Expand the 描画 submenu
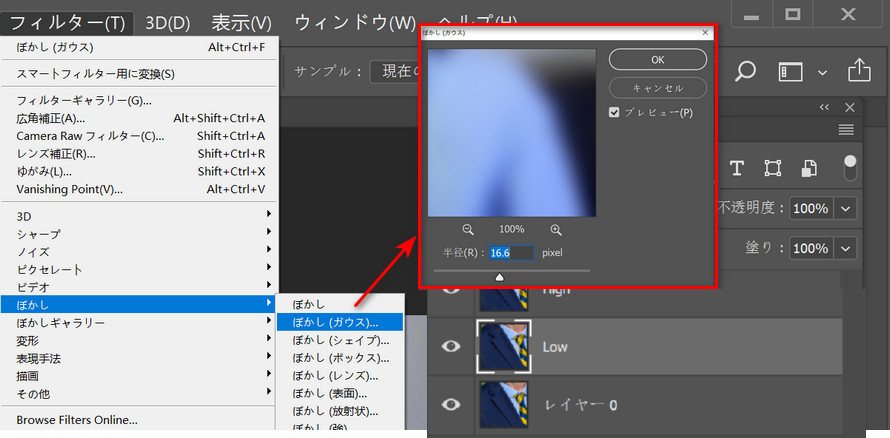The image size is (890, 438). pos(140,376)
